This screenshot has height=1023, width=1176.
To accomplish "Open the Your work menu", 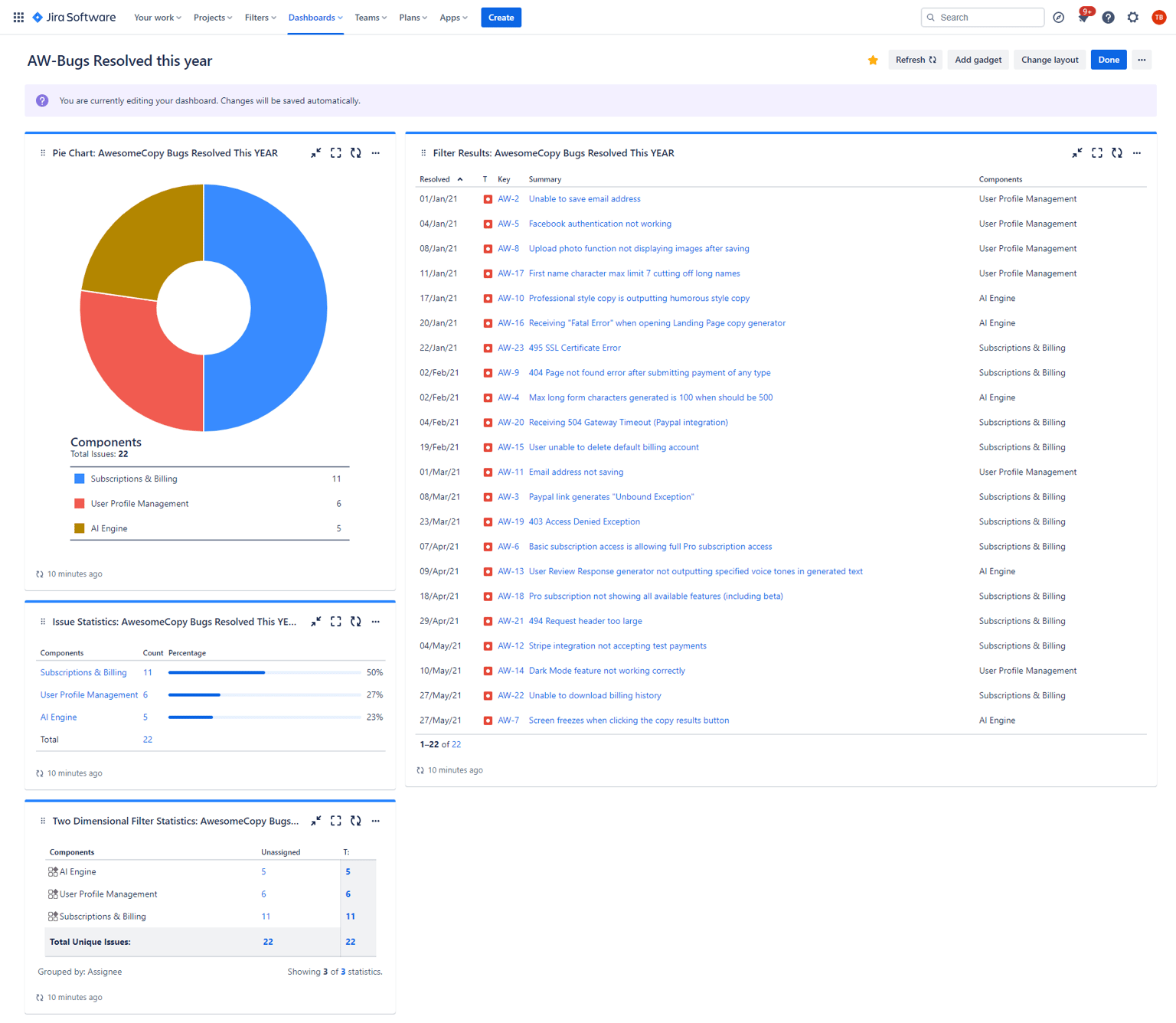I will point(158,17).
